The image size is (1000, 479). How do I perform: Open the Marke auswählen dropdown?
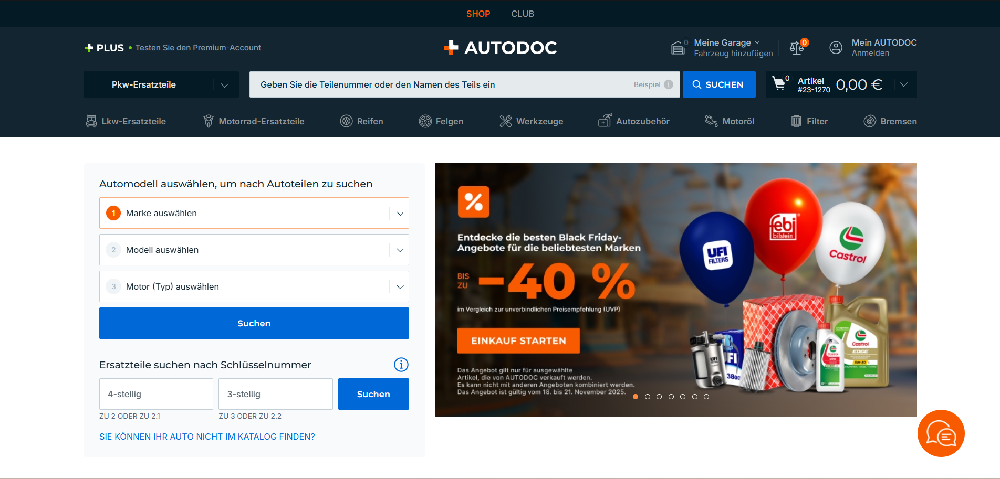(x=254, y=213)
